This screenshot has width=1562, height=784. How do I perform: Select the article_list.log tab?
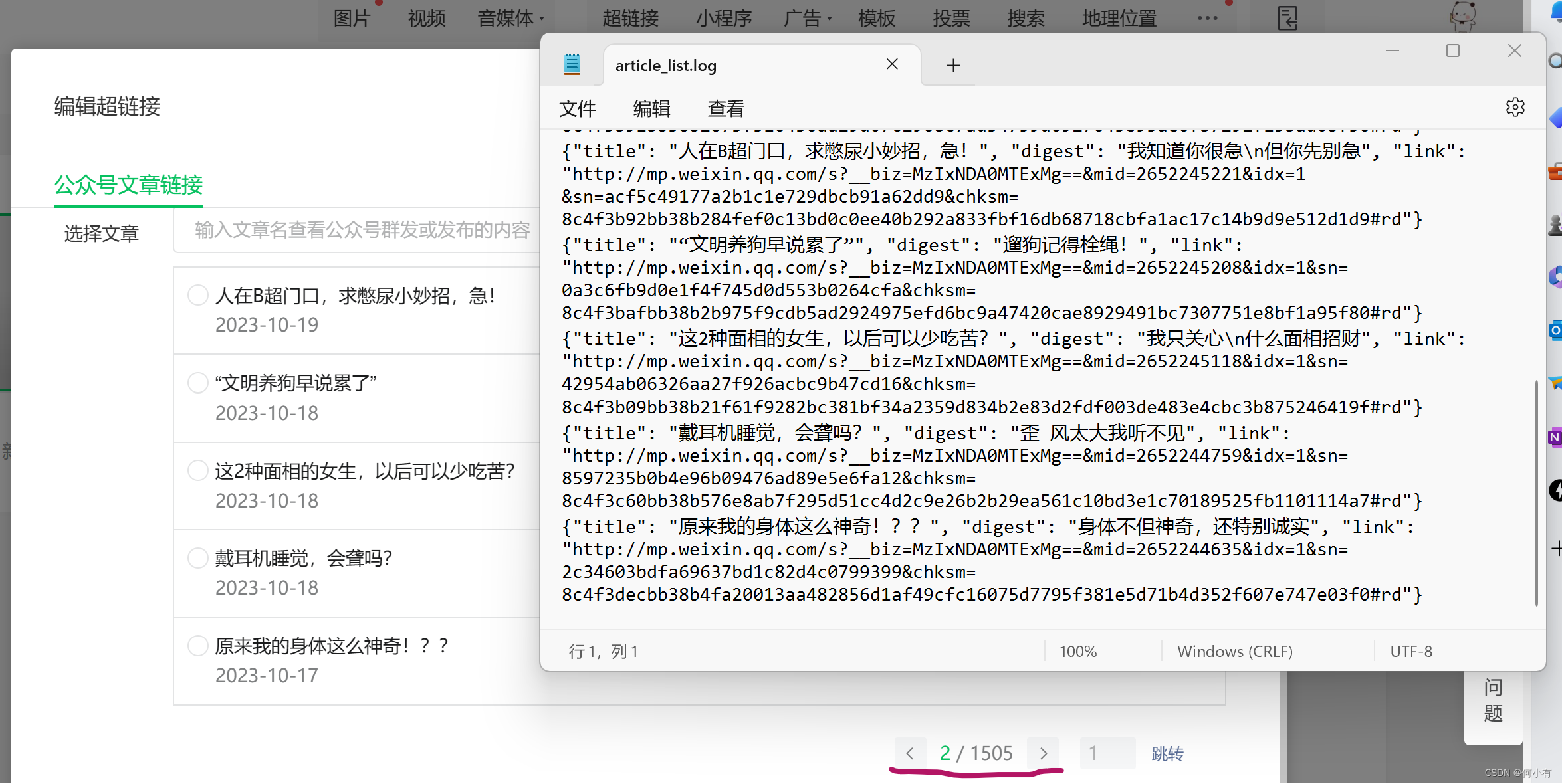pyautogui.click(x=762, y=65)
